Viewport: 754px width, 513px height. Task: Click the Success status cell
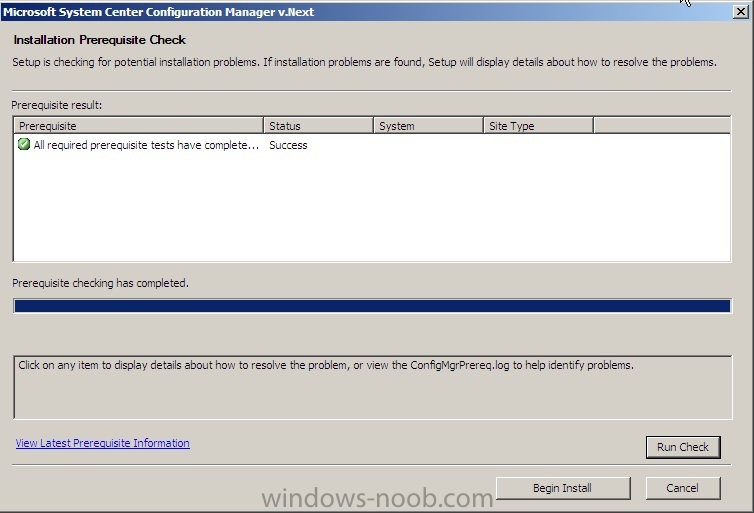[x=288, y=145]
